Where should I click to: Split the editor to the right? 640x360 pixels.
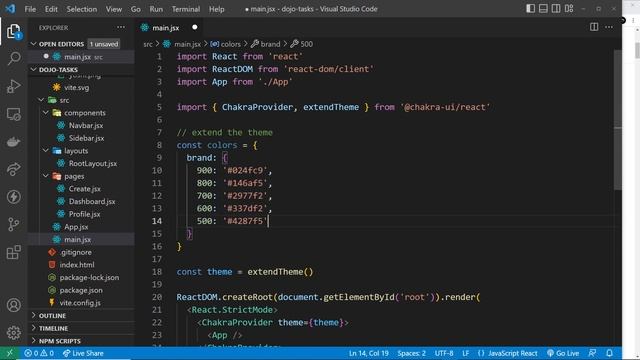[x=594, y=27]
